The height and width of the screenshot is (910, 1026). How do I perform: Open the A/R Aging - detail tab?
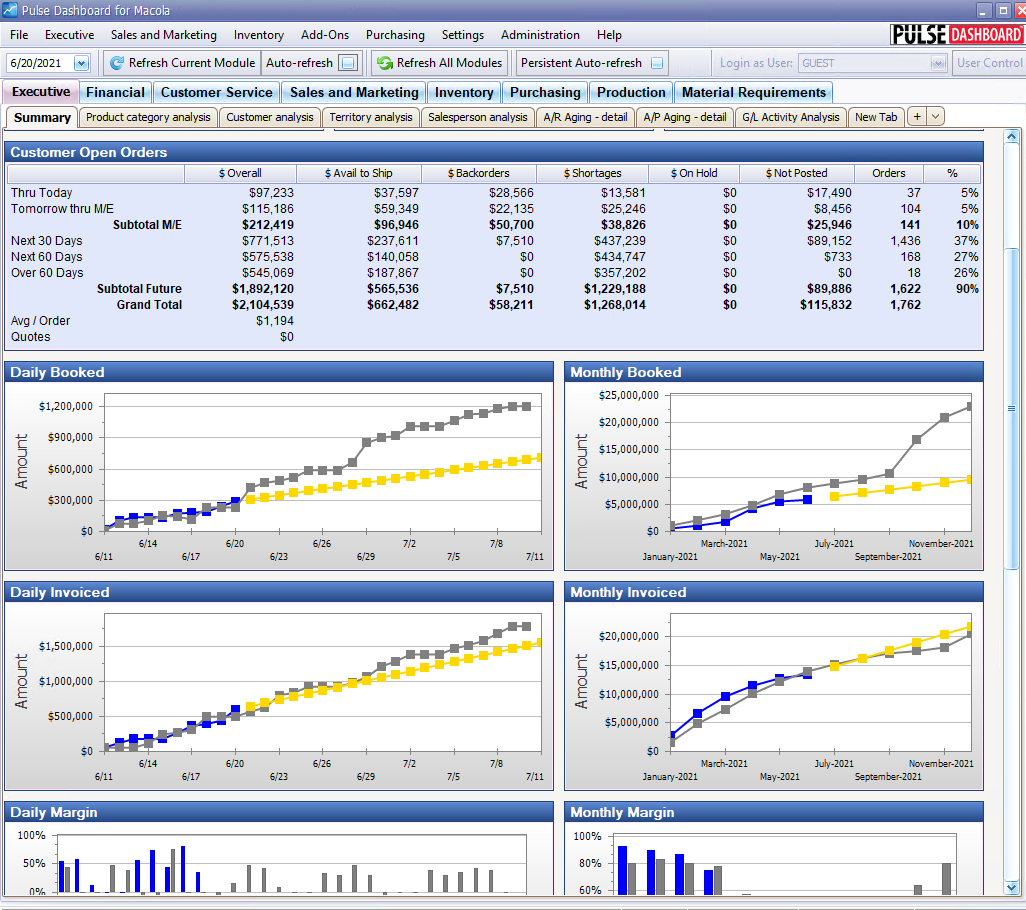[x=585, y=117]
